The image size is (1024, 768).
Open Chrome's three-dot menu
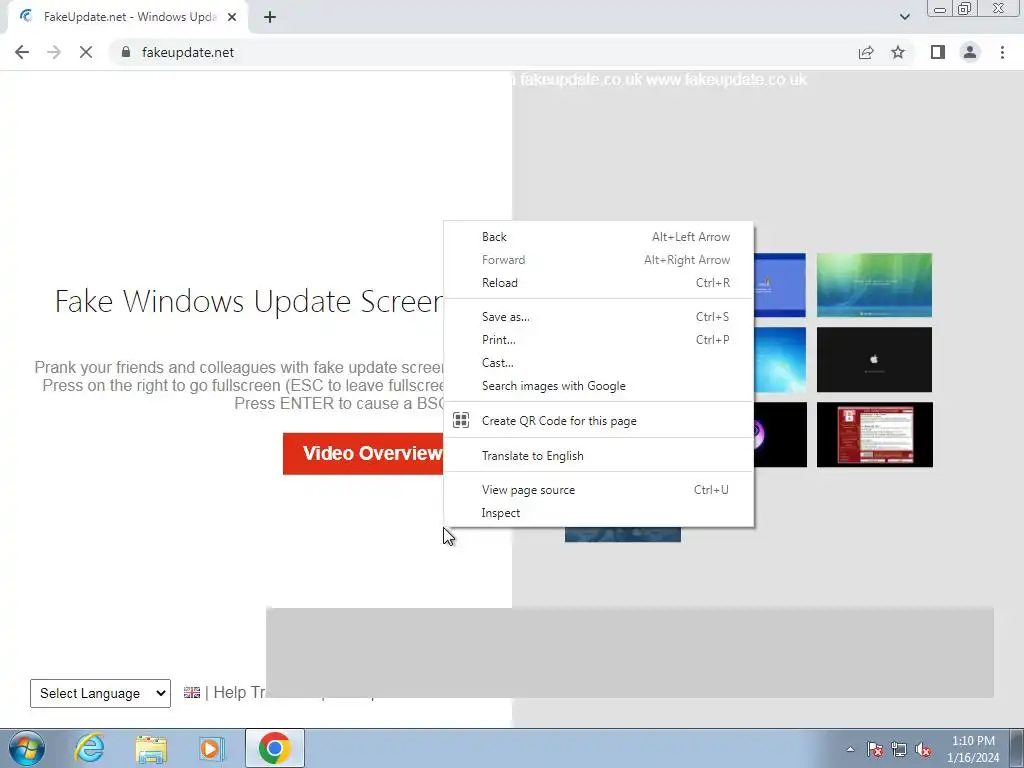(1002, 52)
